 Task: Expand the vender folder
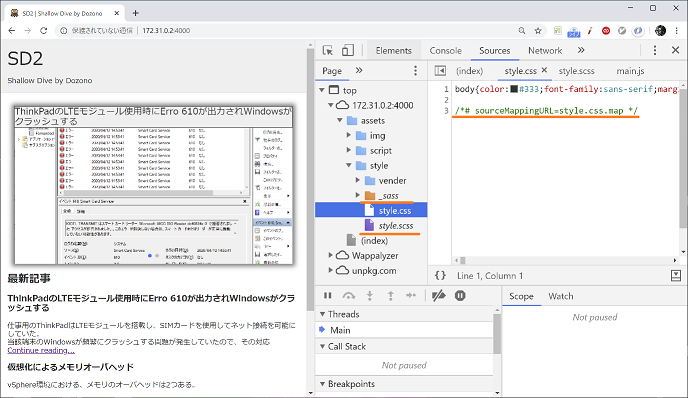[x=358, y=180]
